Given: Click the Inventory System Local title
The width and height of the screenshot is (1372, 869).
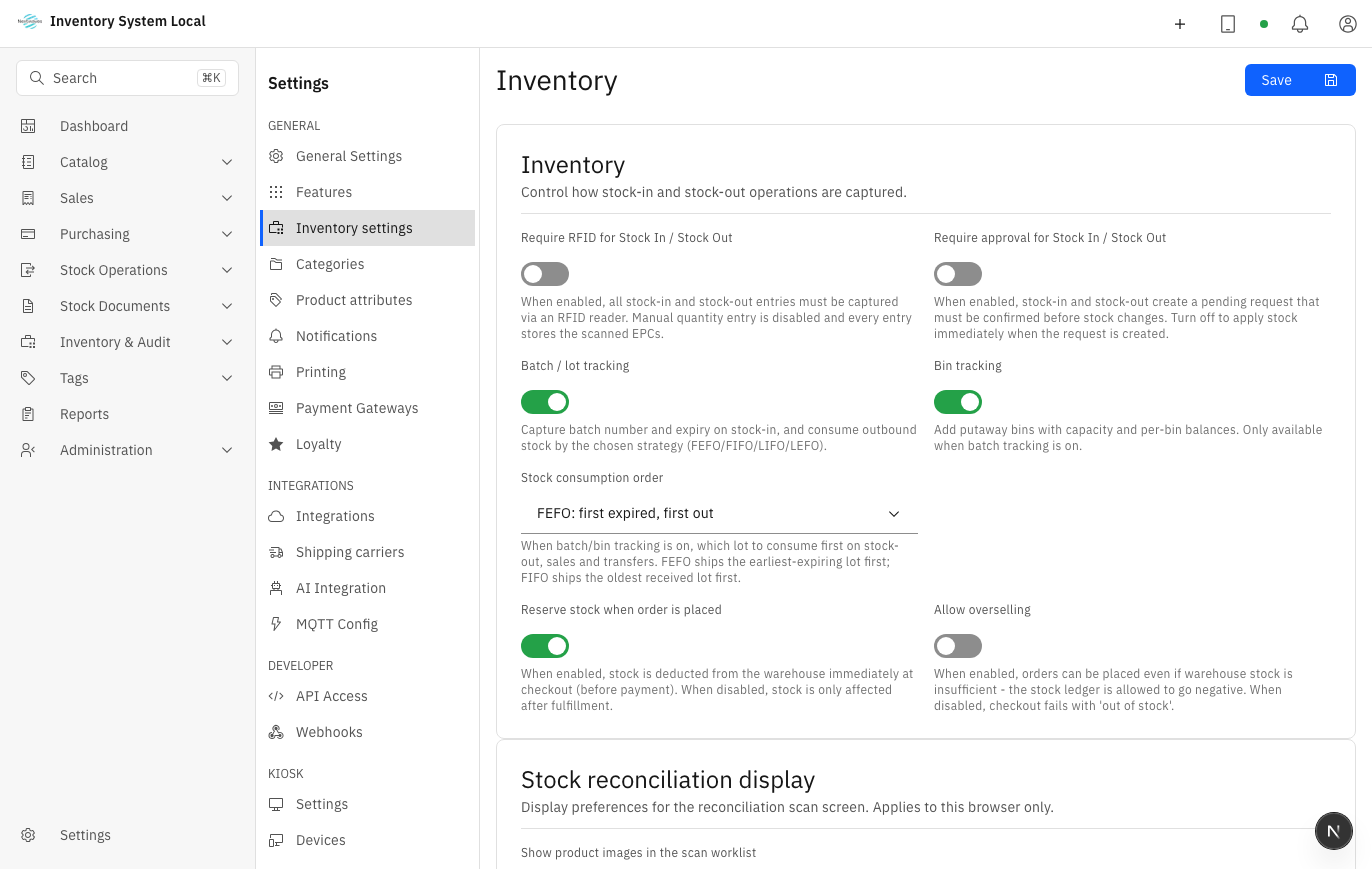Looking at the screenshot, I should 128,21.
